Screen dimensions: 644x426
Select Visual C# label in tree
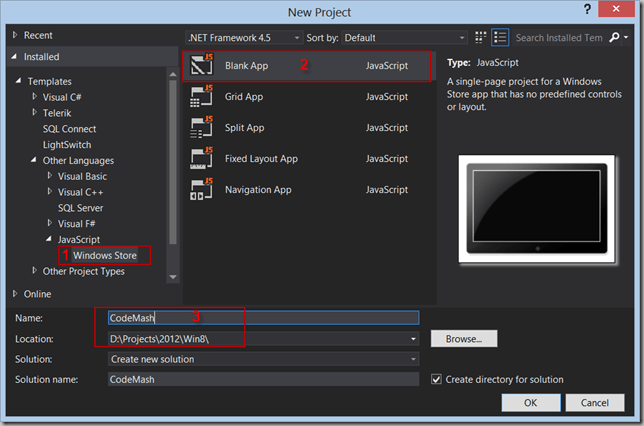(x=62, y=97)
